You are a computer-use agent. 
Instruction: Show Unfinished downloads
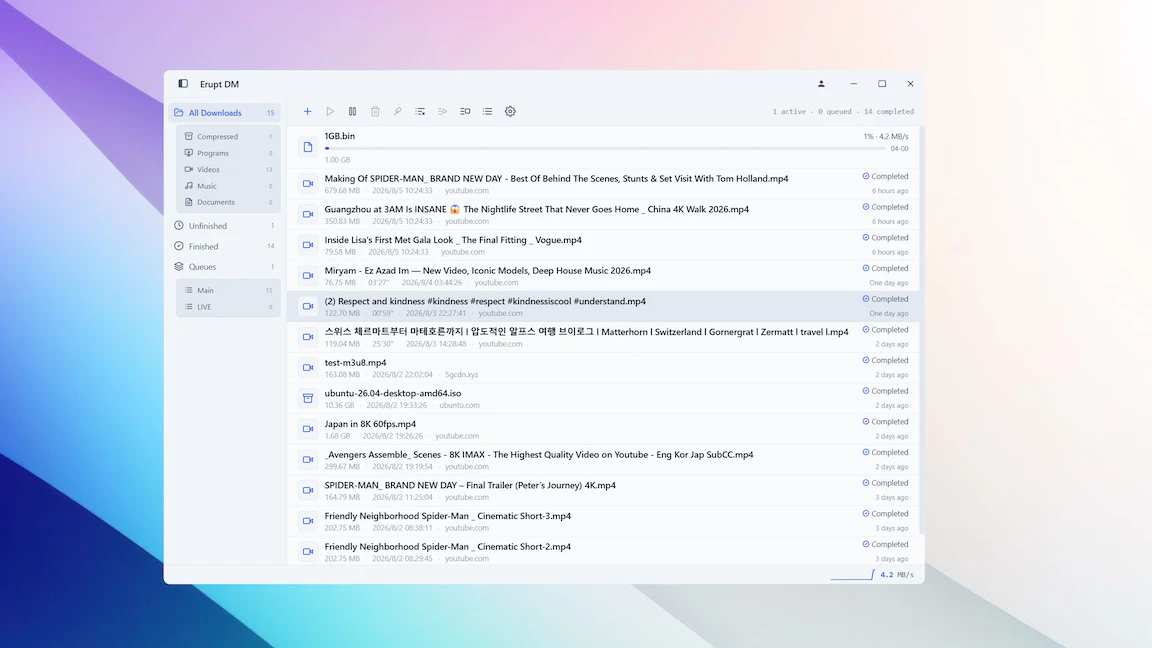tap(224, 226)
